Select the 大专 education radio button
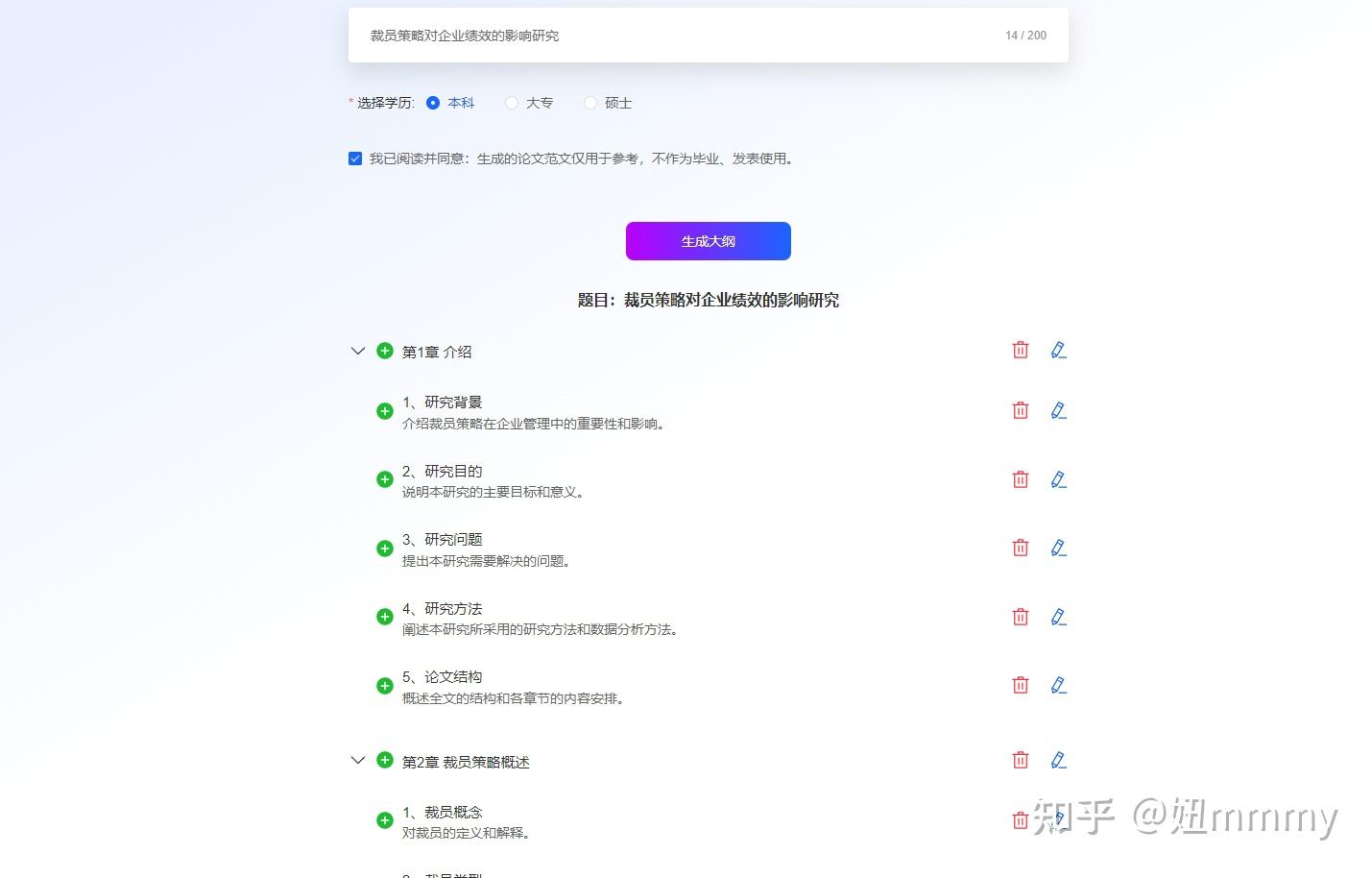1372x878 pixels. (512, 103)
